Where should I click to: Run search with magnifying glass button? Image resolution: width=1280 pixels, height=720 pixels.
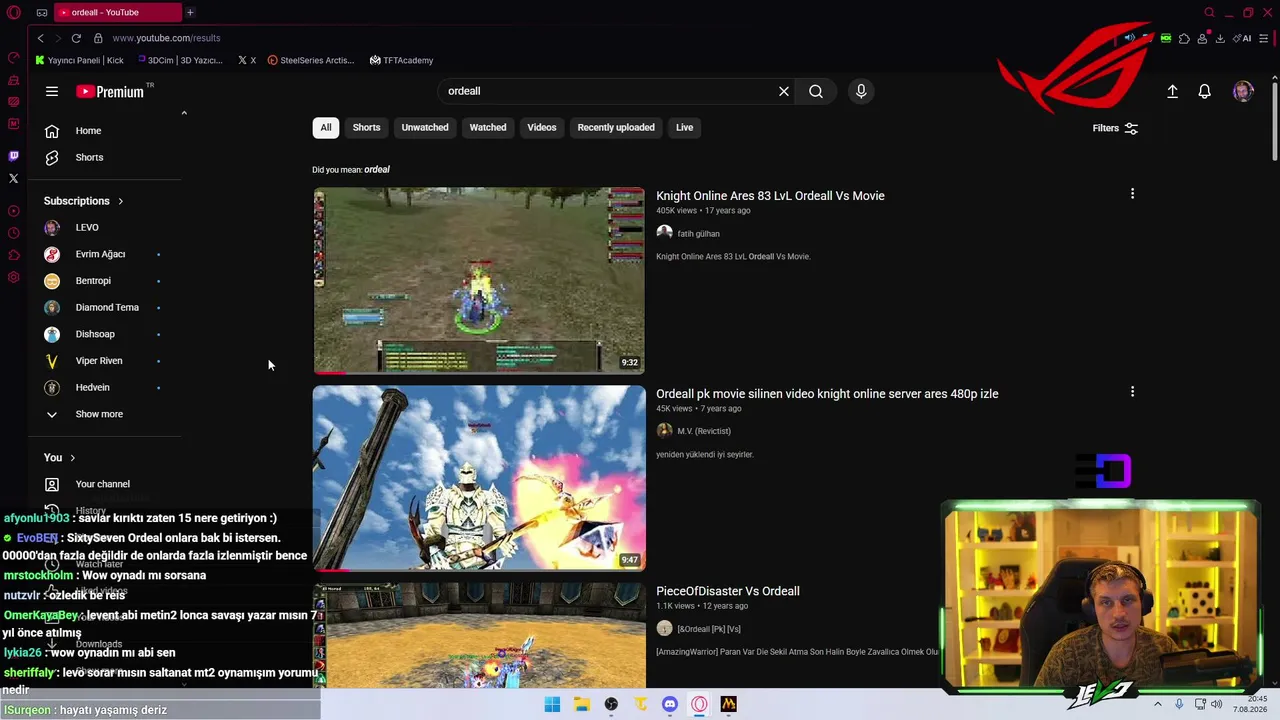point(816,91)
